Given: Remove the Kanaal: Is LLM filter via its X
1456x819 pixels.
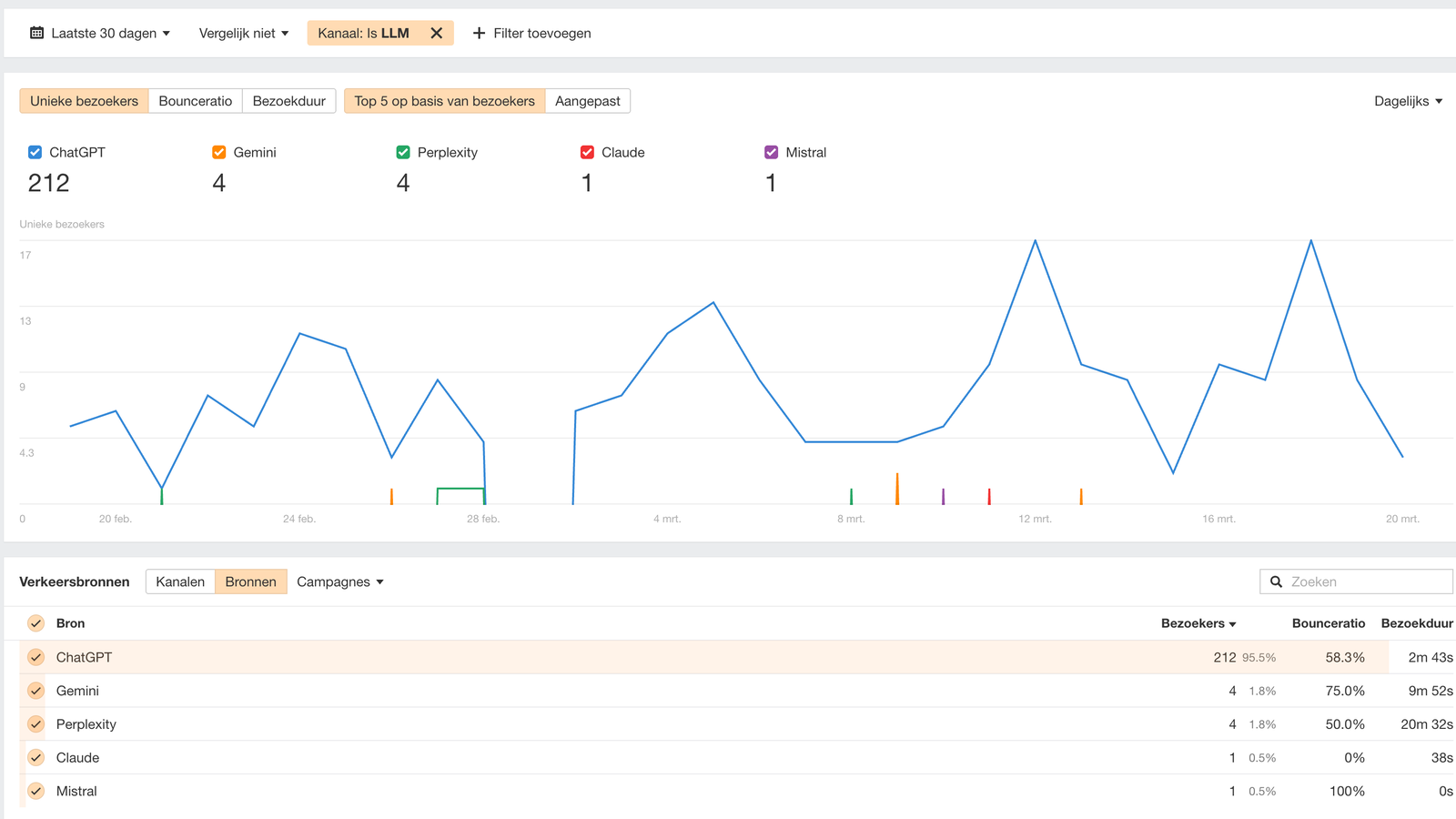Looking at the screenshot, I should pos(435,33).
